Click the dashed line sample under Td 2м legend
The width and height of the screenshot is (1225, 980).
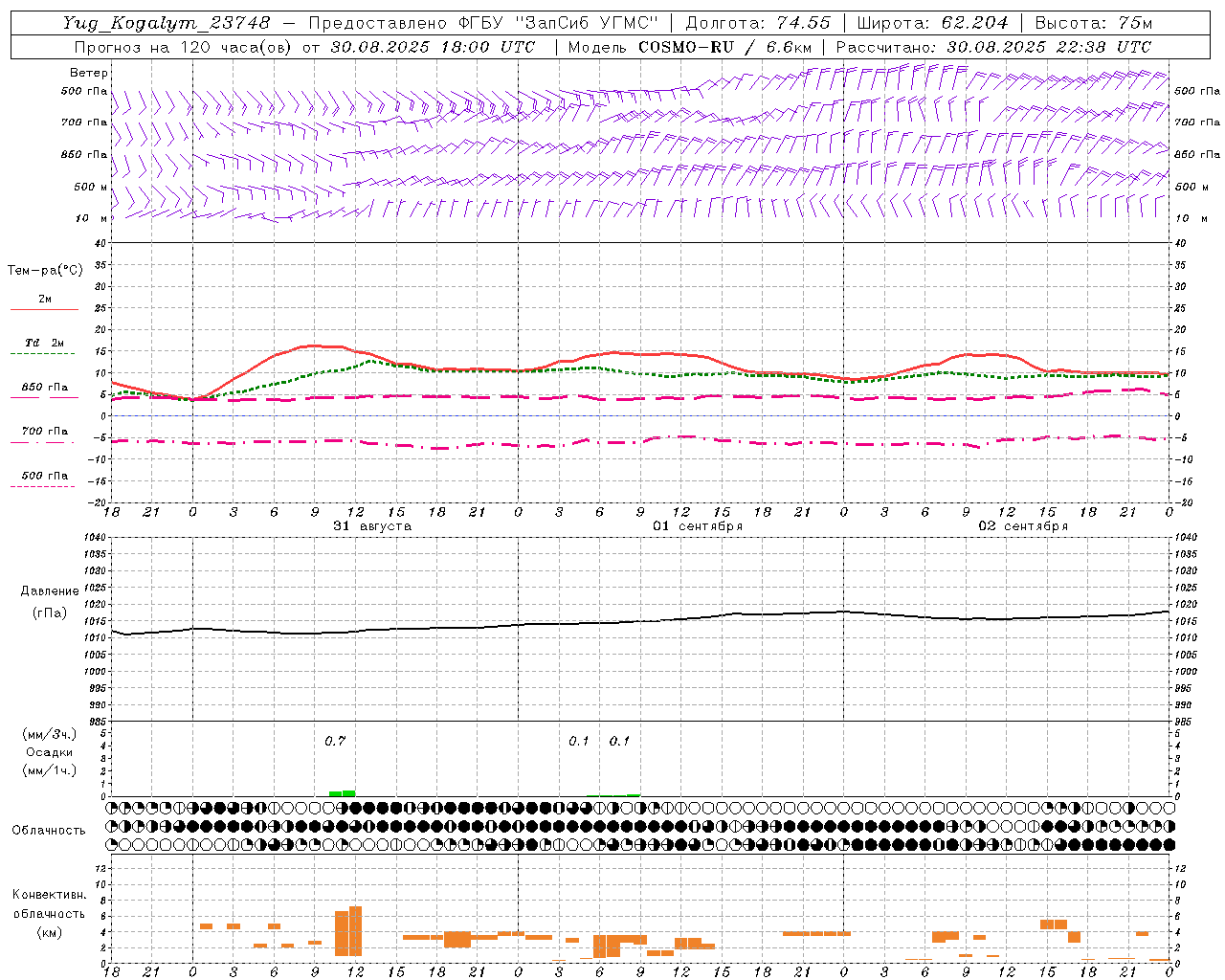click(x=44, y=354)
